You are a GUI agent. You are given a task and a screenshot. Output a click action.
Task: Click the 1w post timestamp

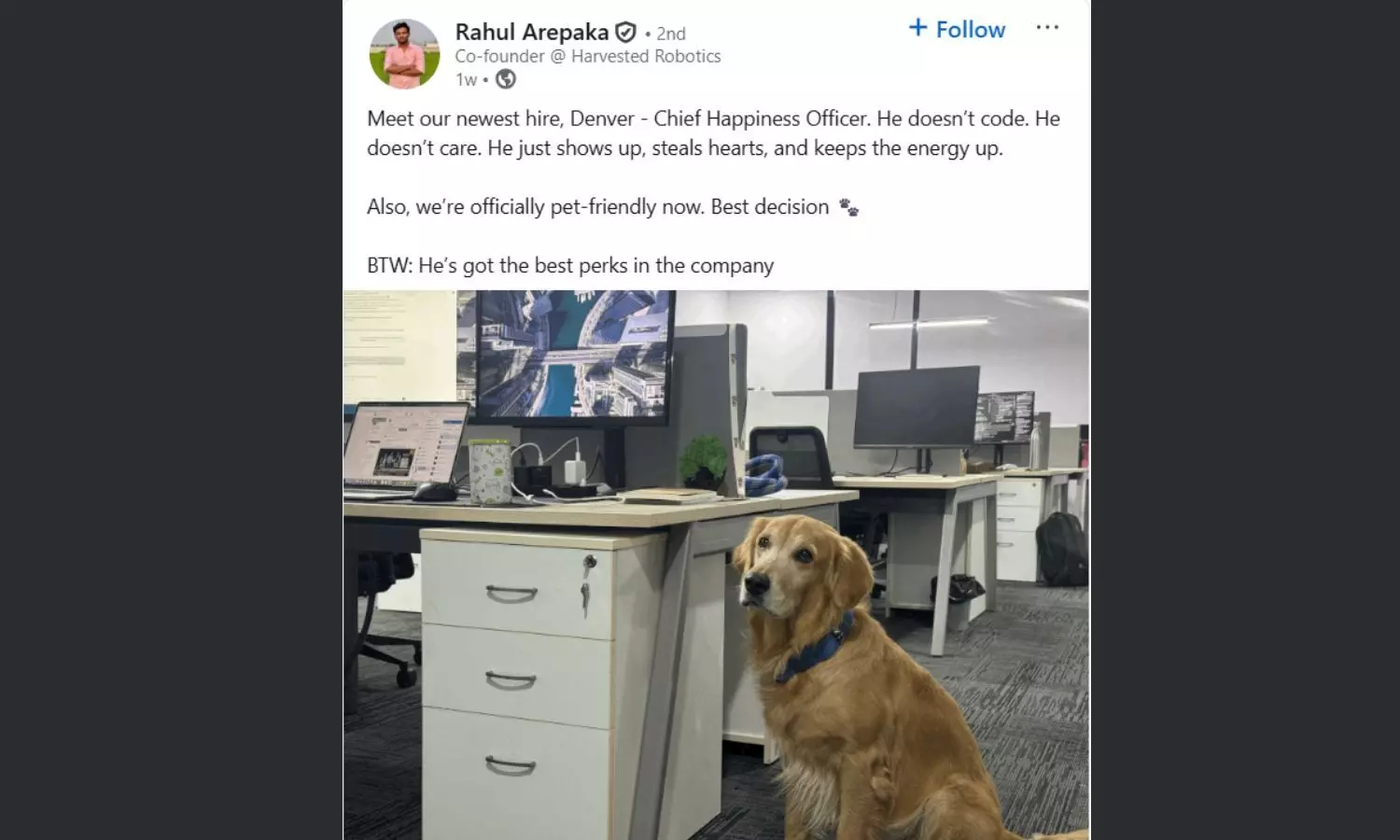coord(466,80)
